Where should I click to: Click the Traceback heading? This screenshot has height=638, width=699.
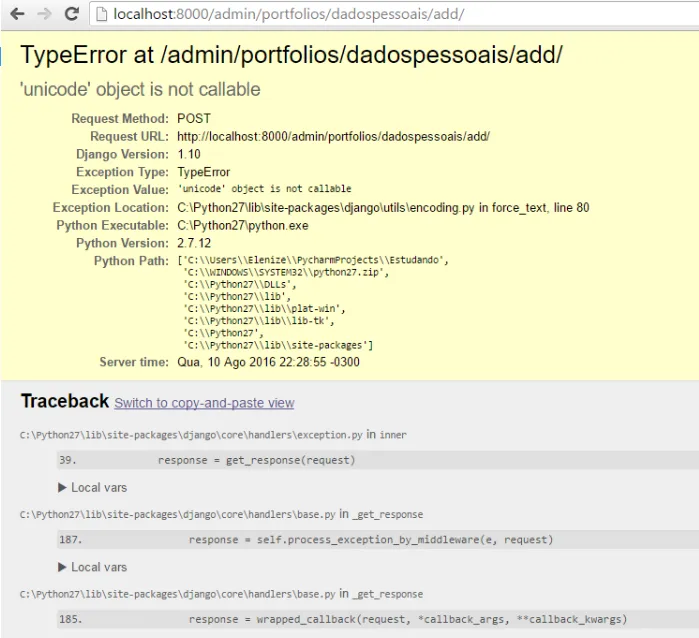[x=65, y=401]
